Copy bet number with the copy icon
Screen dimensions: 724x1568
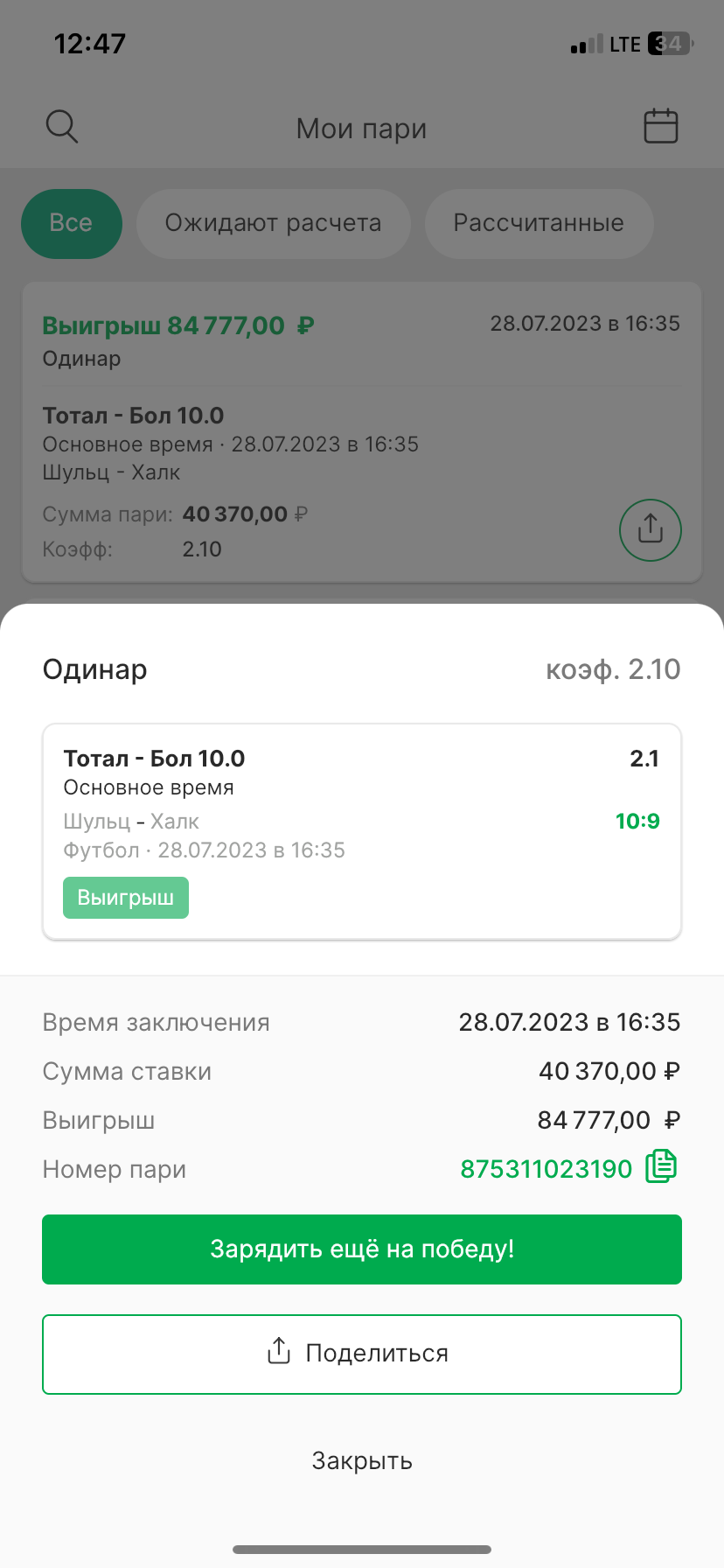click(x=661, y=1166)
